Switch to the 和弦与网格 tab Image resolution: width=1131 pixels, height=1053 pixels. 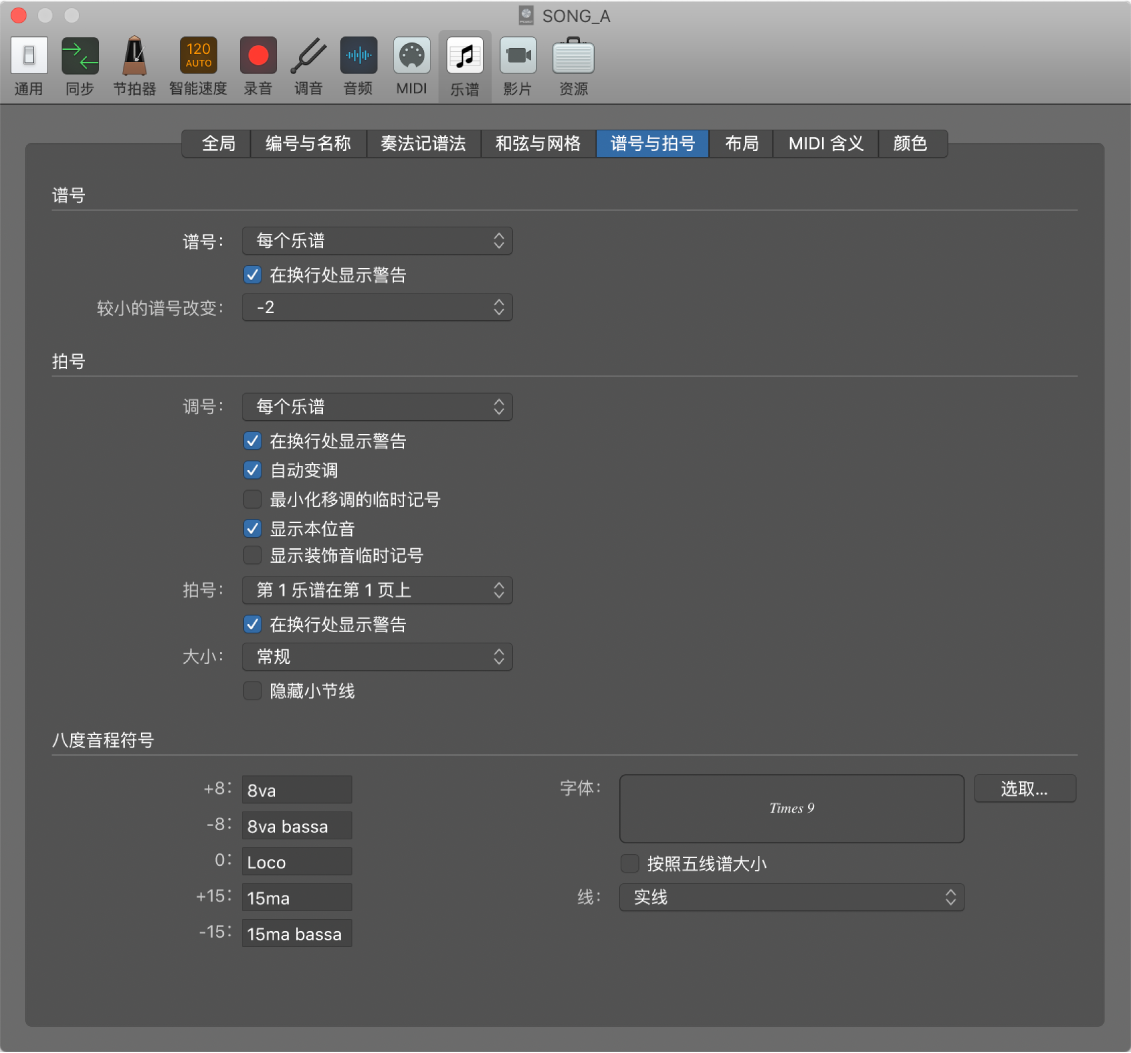538,144
